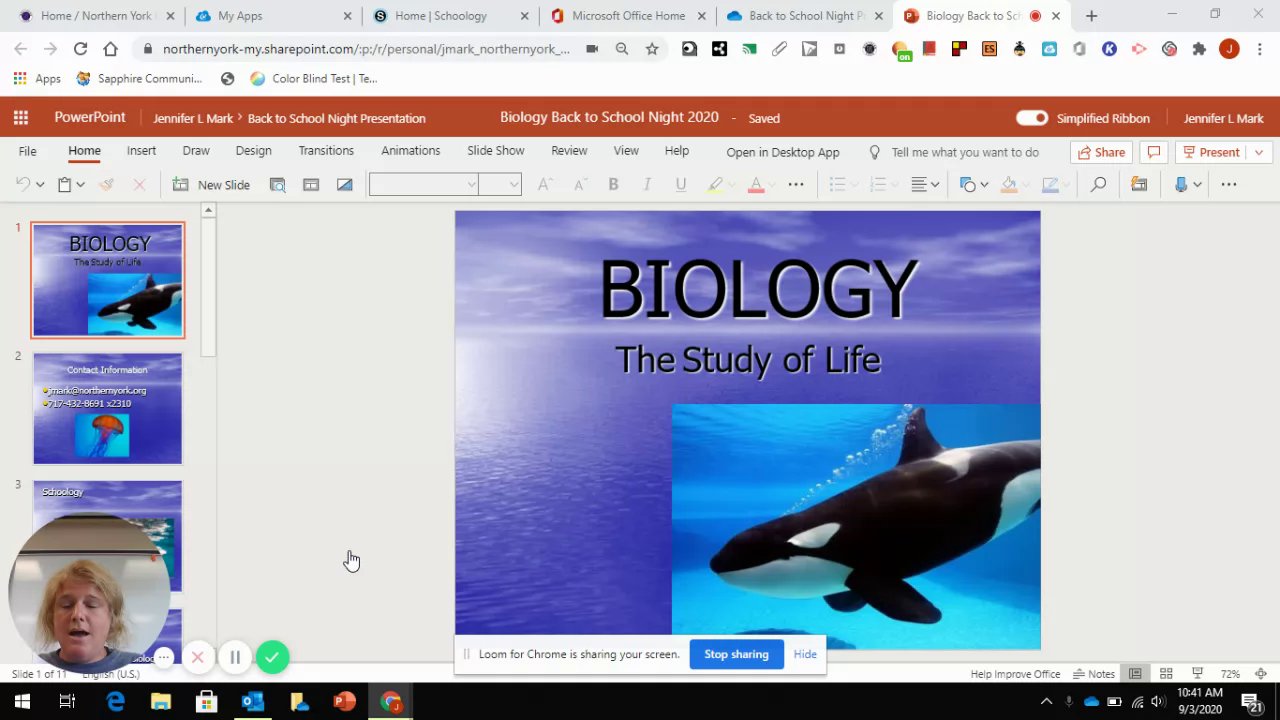
Task: Expand the Present button dropdown arrow
Action: [1259, 152]
